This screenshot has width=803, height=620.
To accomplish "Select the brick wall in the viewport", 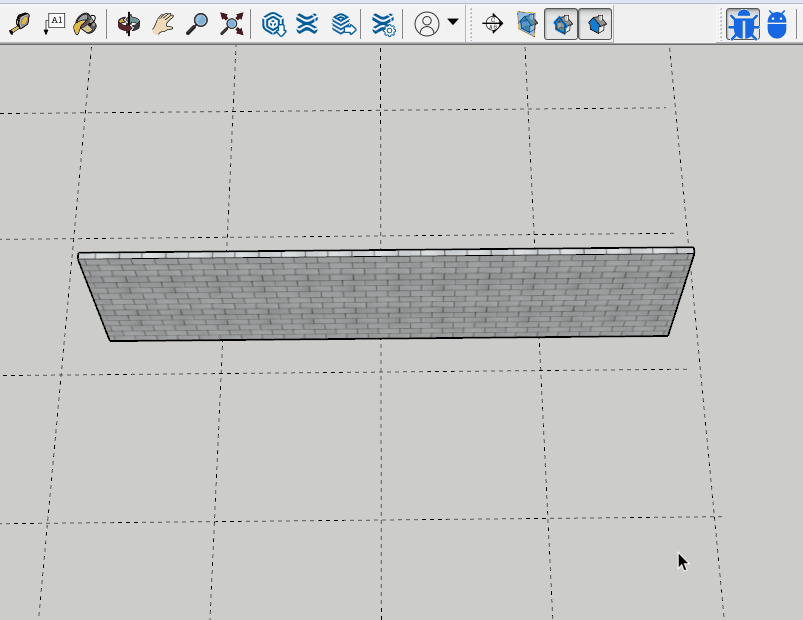I will 388,297.
